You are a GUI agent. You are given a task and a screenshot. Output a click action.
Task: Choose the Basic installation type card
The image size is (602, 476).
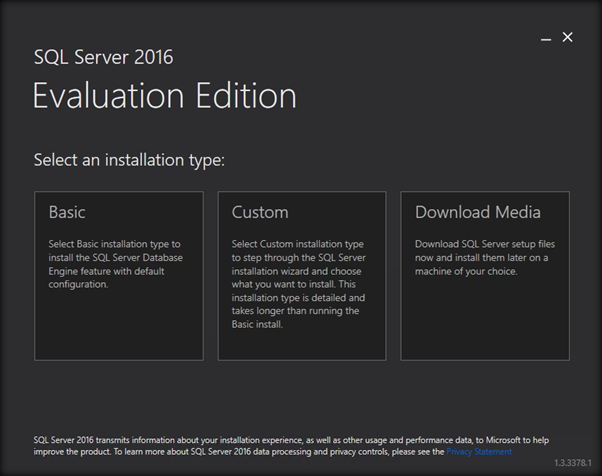119,276
